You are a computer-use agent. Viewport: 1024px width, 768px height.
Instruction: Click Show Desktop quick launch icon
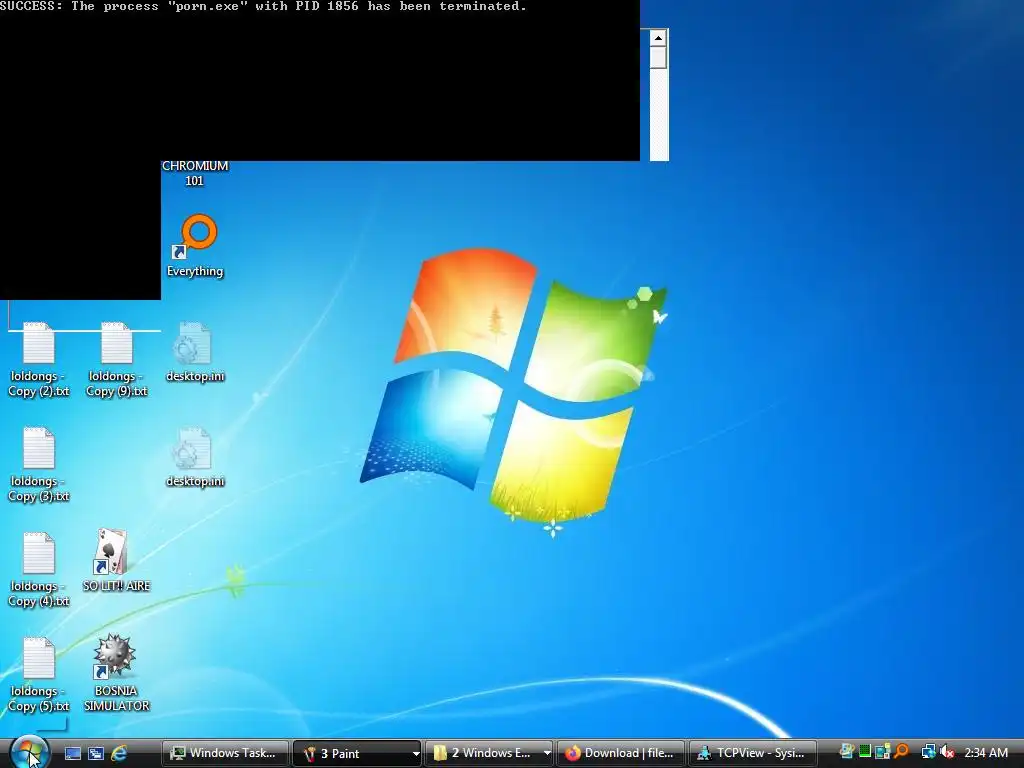coord(72,753)
